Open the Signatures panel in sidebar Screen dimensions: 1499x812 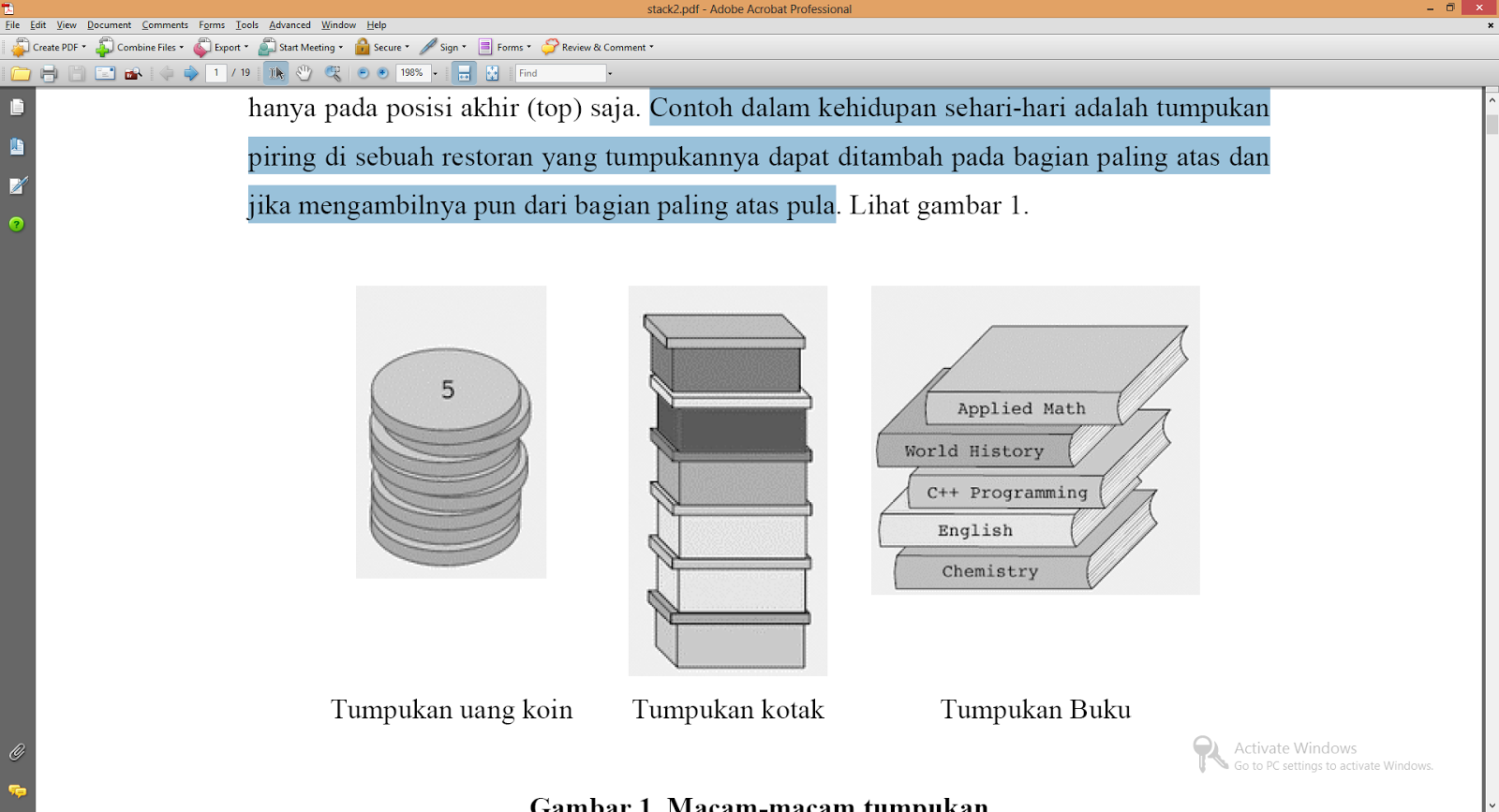[17, 185]
